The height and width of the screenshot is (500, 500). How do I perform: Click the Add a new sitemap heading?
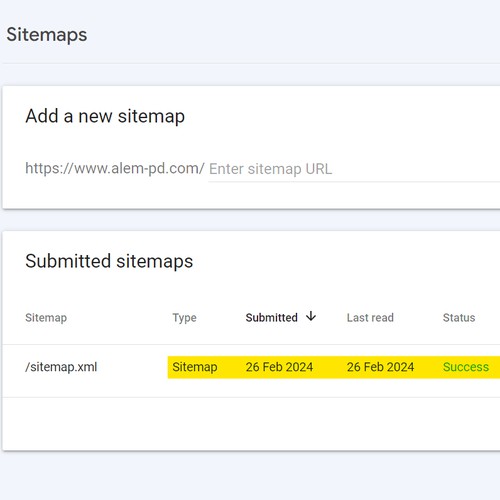(x=105, y=116)
